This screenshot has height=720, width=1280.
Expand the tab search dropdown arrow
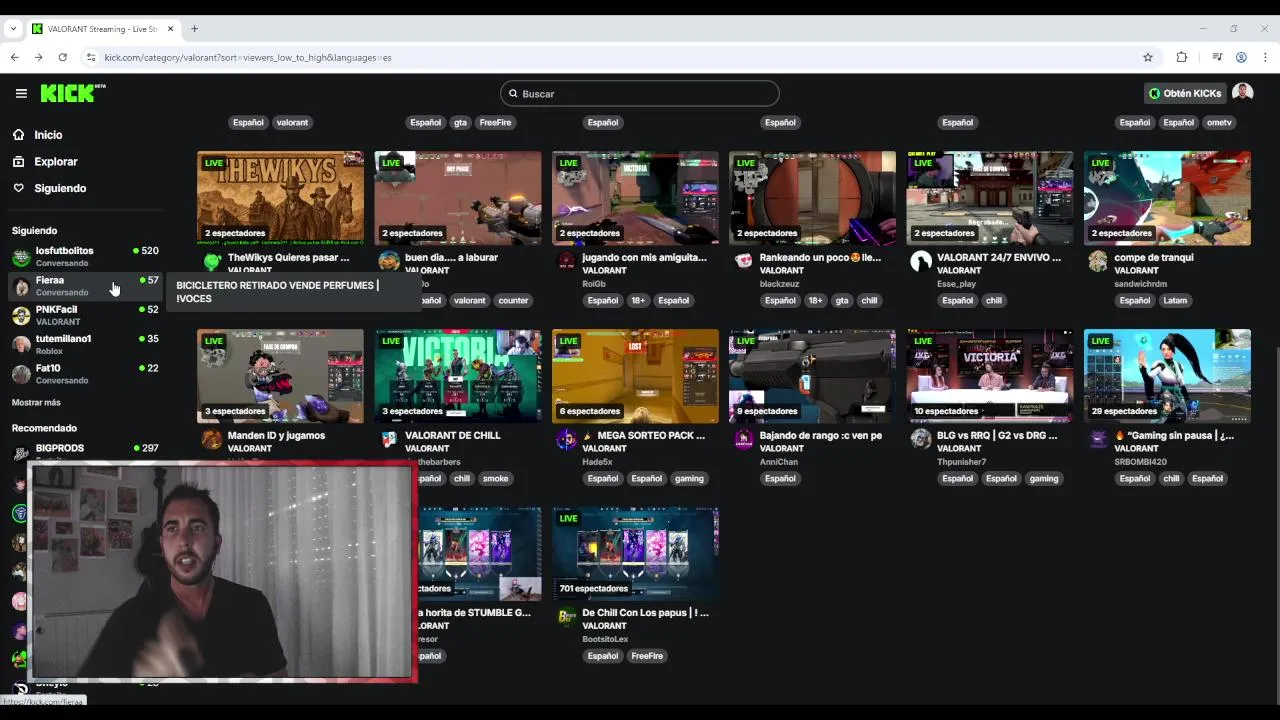coord(13,29)
